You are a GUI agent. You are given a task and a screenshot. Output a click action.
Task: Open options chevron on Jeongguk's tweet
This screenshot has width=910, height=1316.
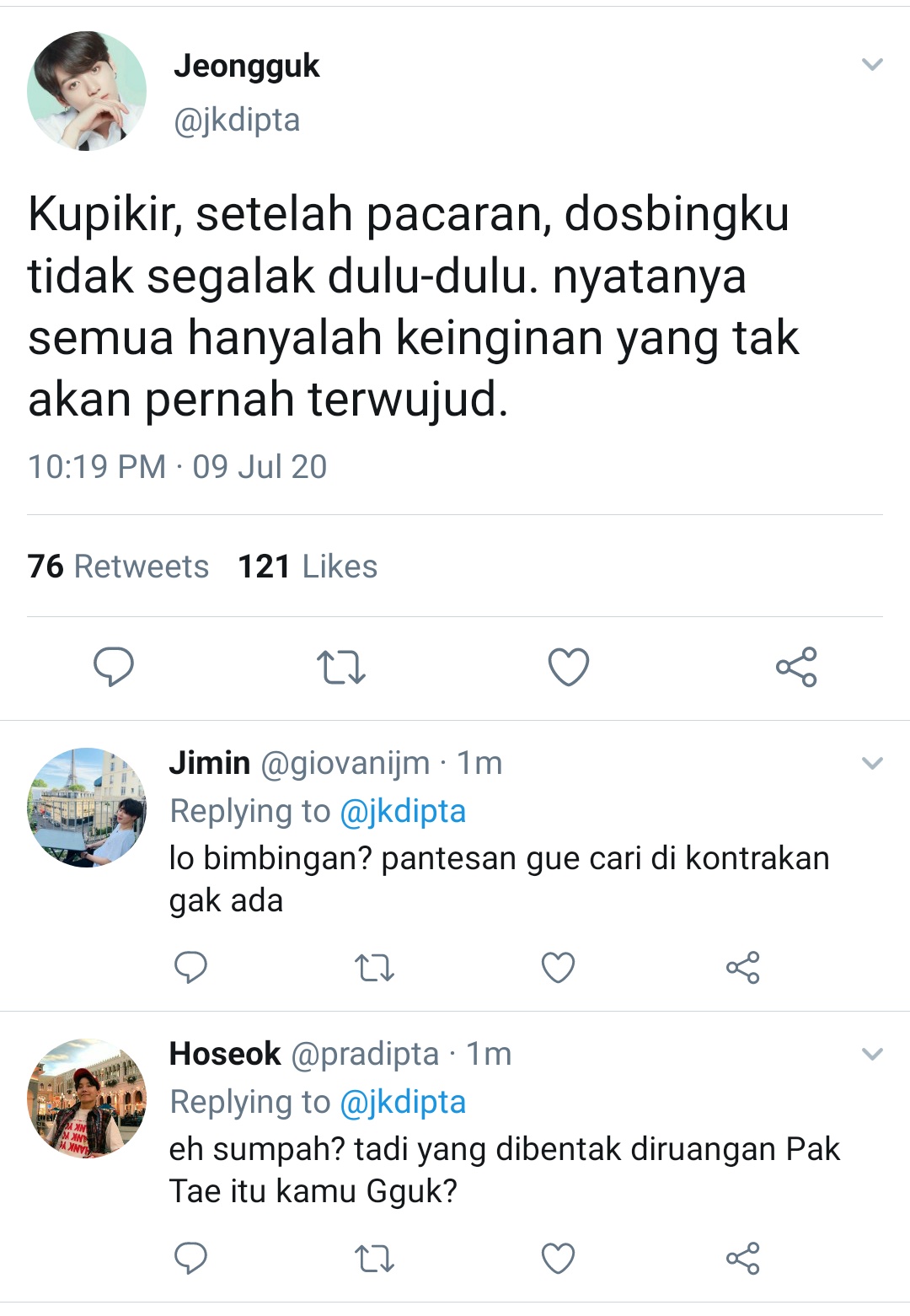872,64
